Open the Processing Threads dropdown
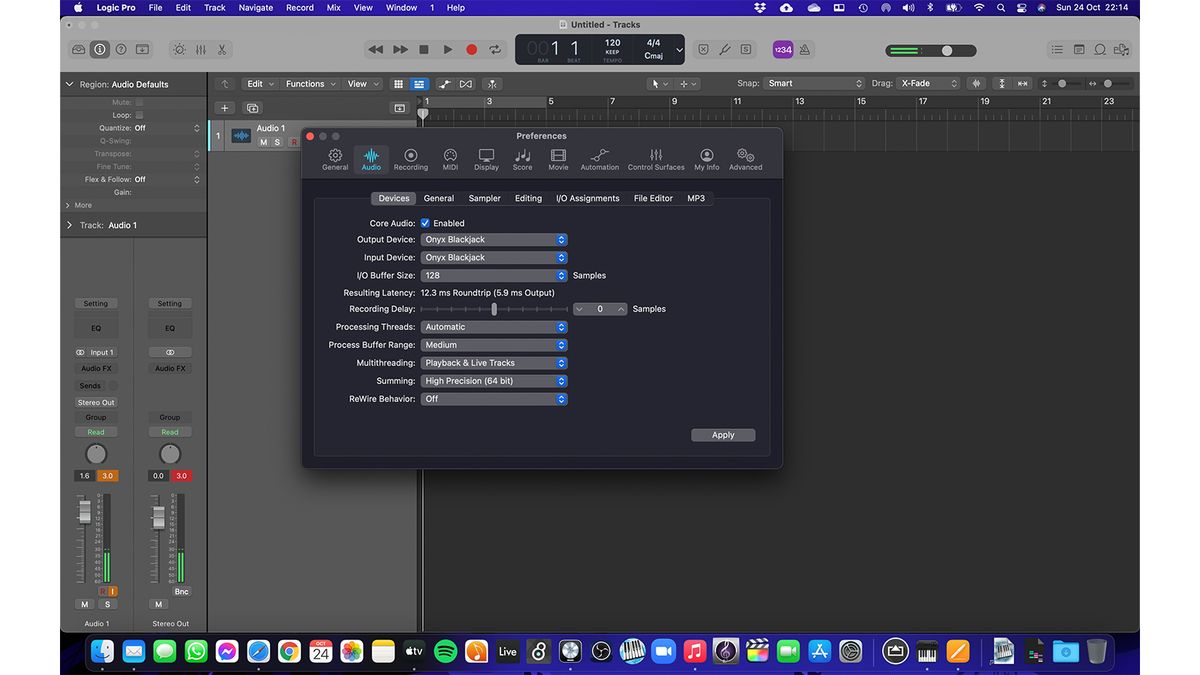The height and width of the screenshot is (675, 1200). coord(494,327)
